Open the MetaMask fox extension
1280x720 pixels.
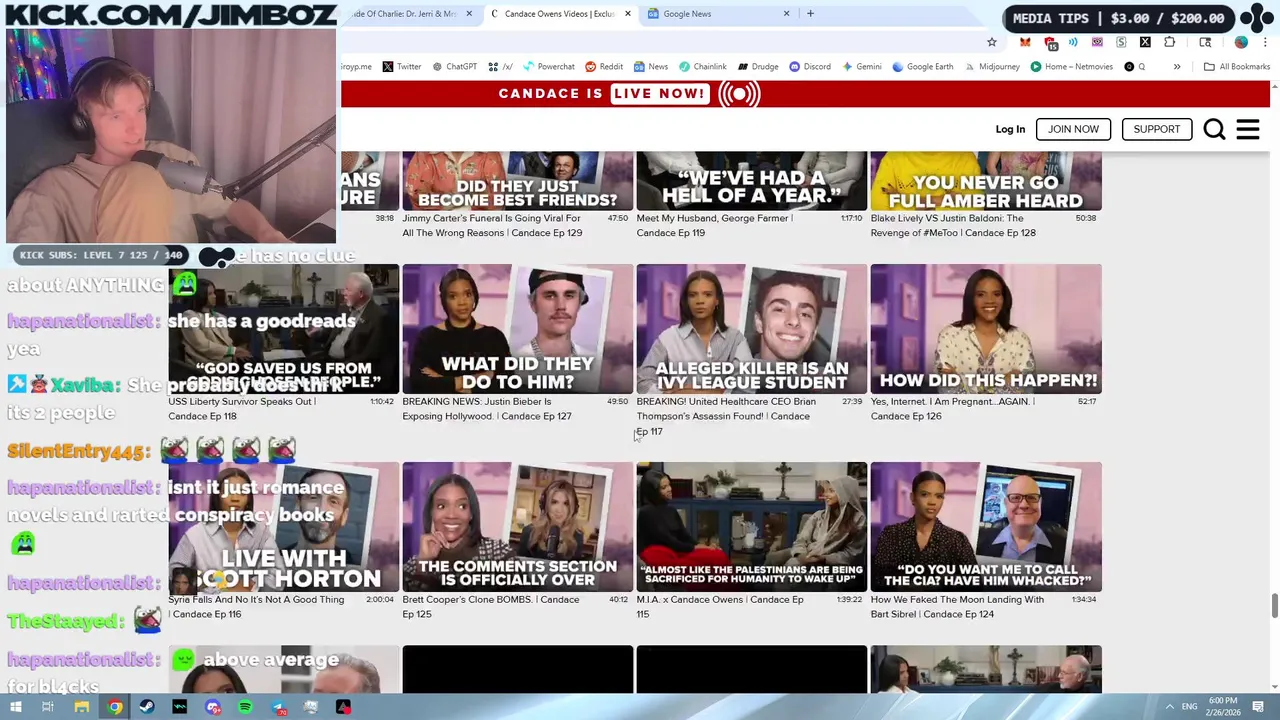(1025, 42)
